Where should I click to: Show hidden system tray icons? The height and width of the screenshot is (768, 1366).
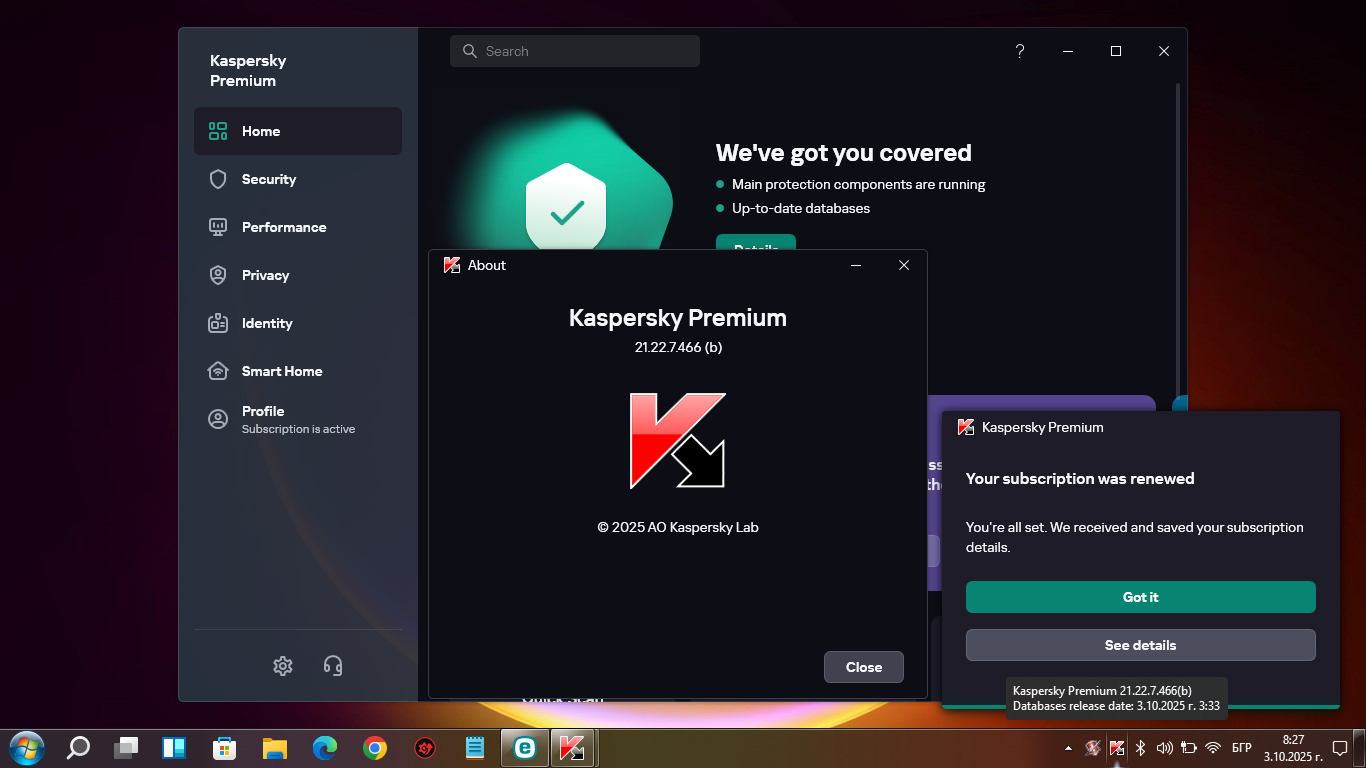click(1068, 747)
